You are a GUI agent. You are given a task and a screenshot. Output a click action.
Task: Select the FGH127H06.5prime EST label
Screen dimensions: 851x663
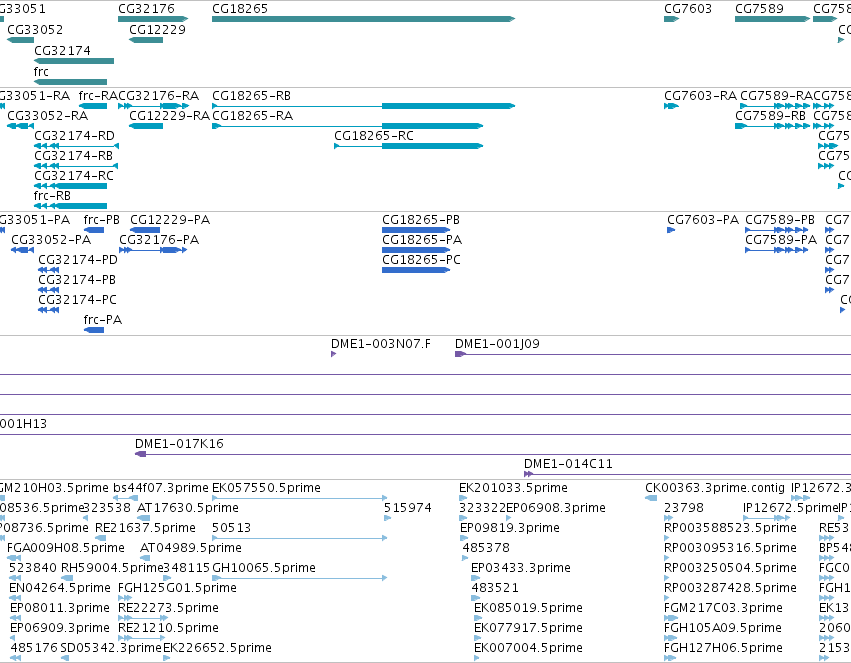723,648
